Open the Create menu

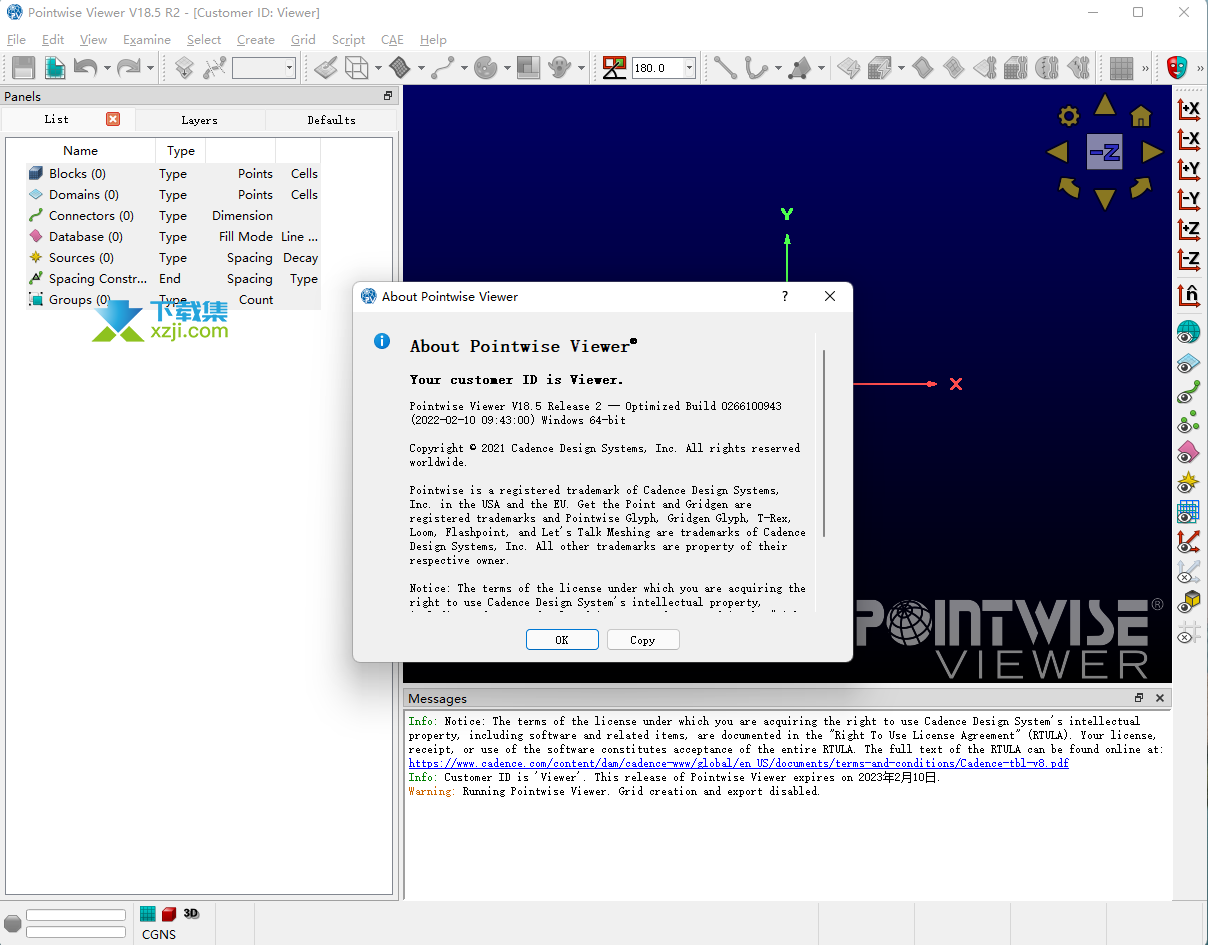[x=256, y=40]
